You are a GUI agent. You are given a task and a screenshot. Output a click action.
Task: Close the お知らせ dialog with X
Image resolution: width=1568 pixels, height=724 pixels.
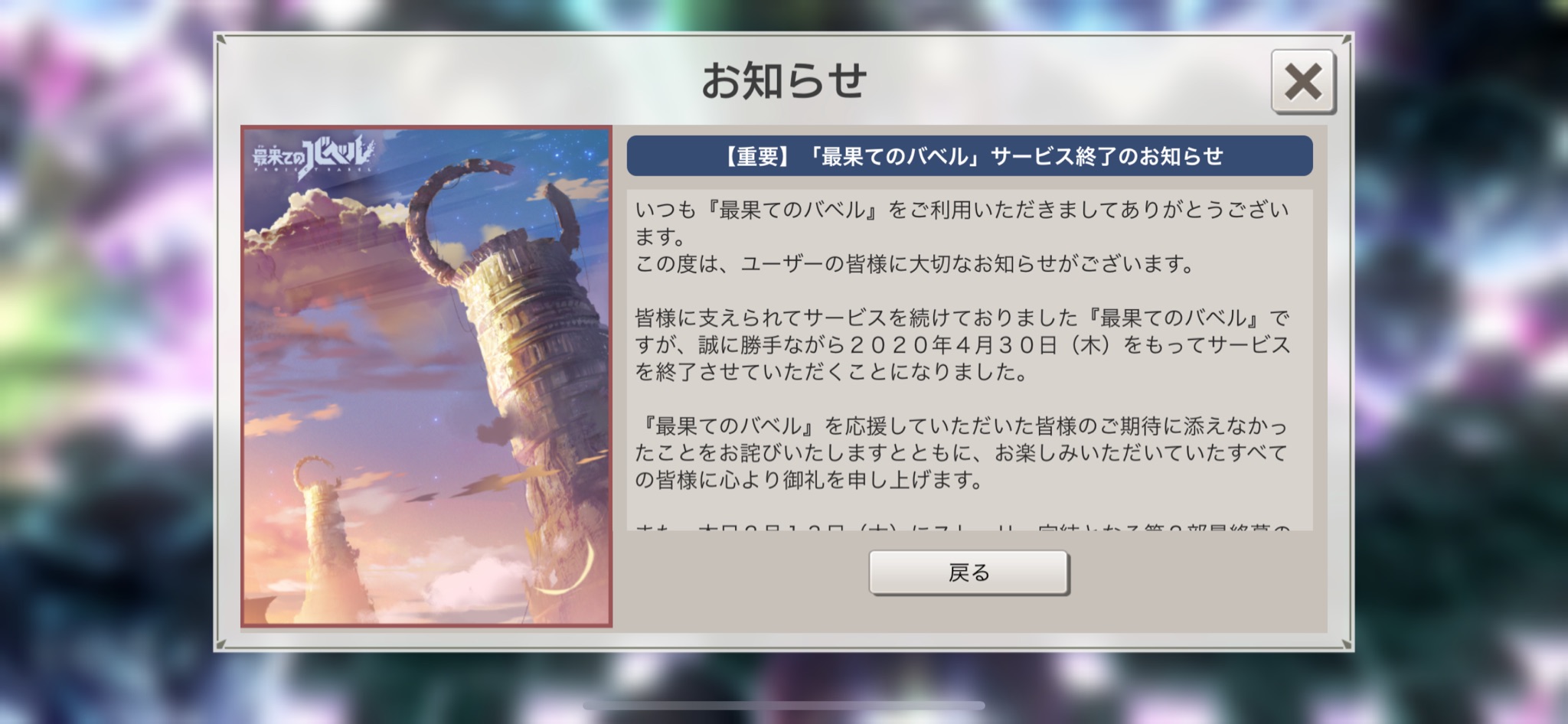point(1303,82)
